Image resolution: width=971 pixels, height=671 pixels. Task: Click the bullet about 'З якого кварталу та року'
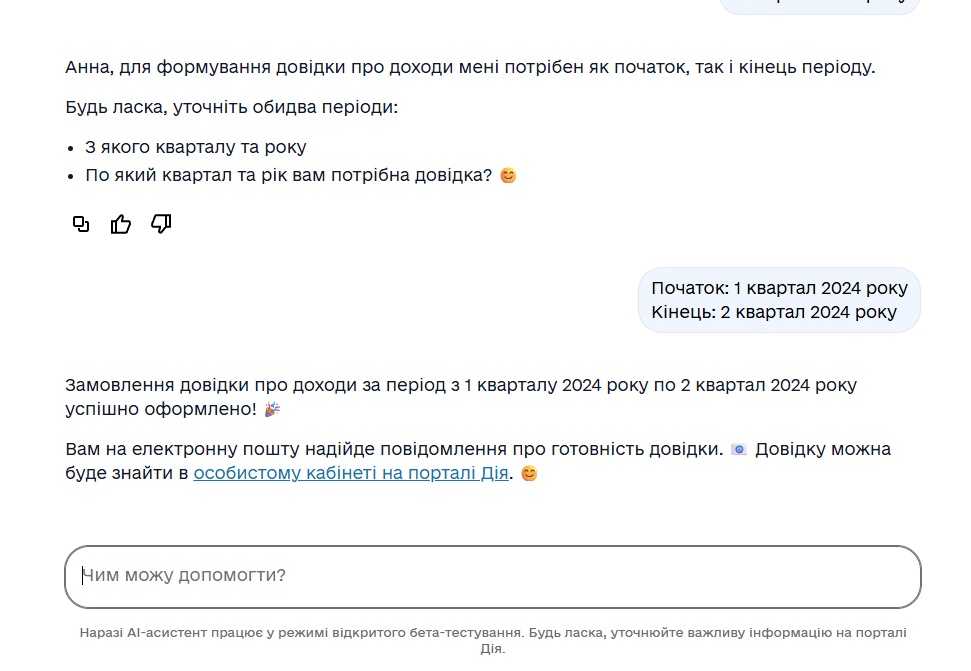[x=196, y=146]
